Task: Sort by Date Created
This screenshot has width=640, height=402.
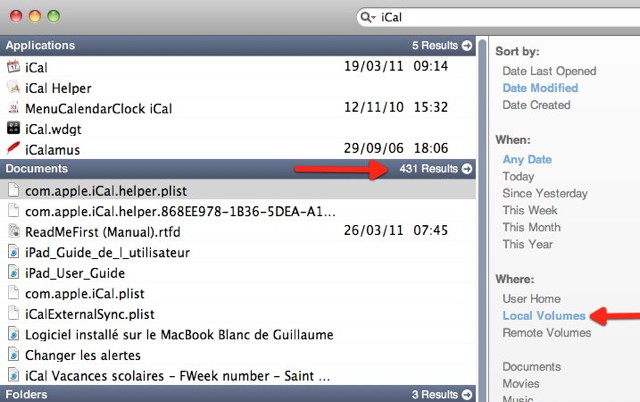Action: click(536, 105)
